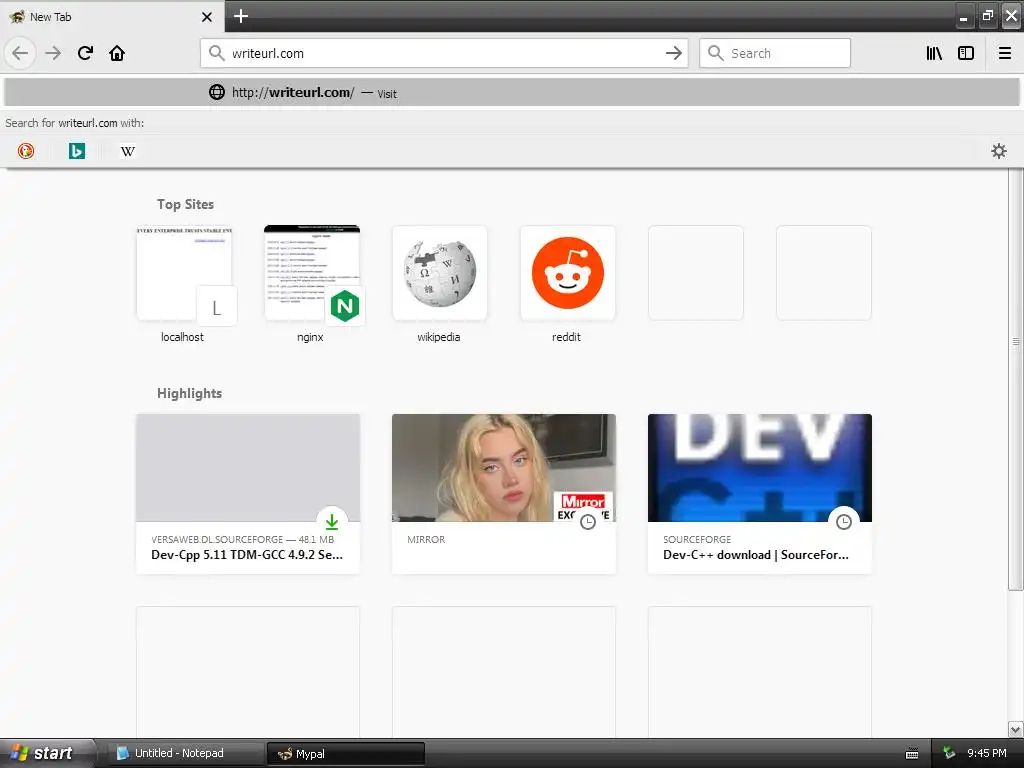
Task: Click the green N nginx badge icon
Action: coord(345,306)
